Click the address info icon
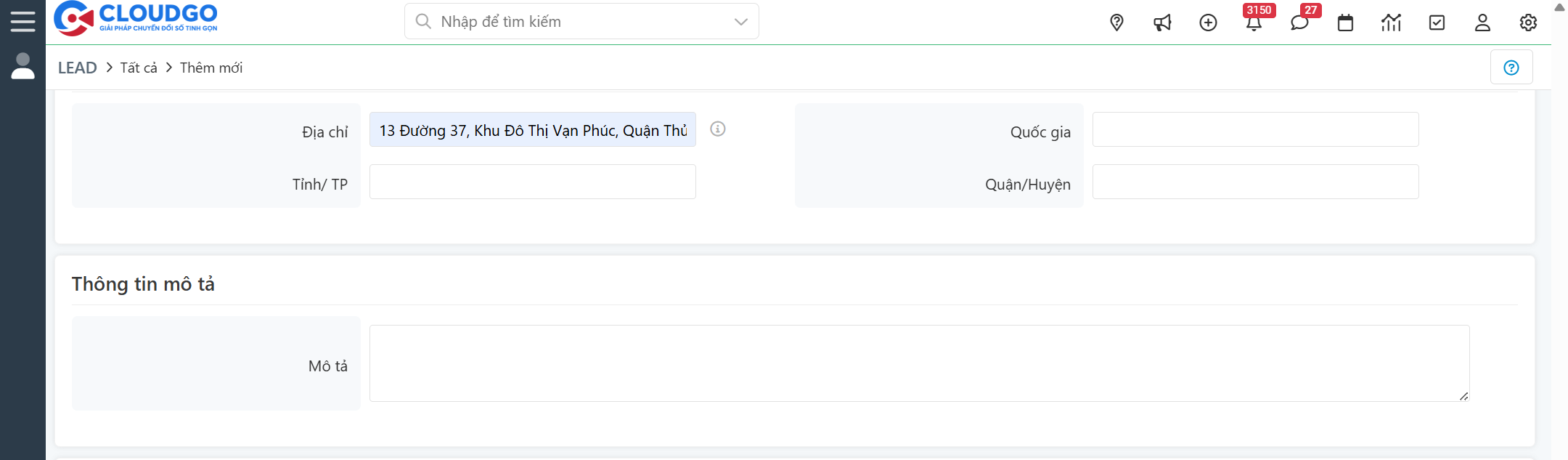The height and width of the screenshot is (460, 1568). 718,129
